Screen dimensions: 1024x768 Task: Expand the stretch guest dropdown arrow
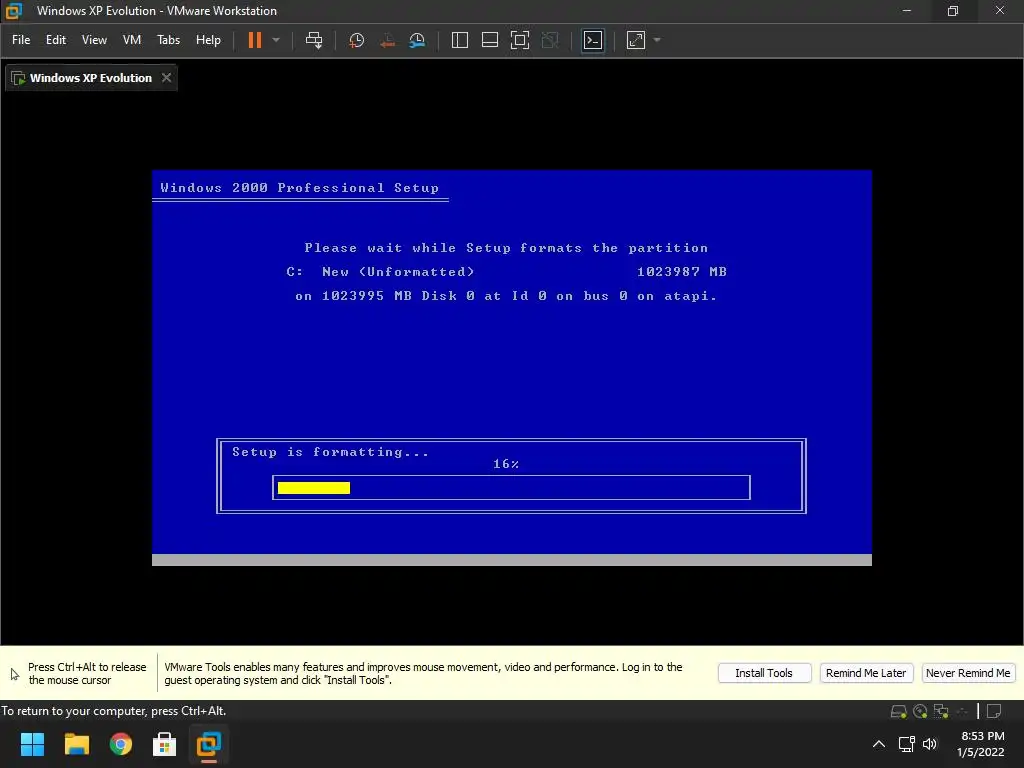(x=657, y=40)
